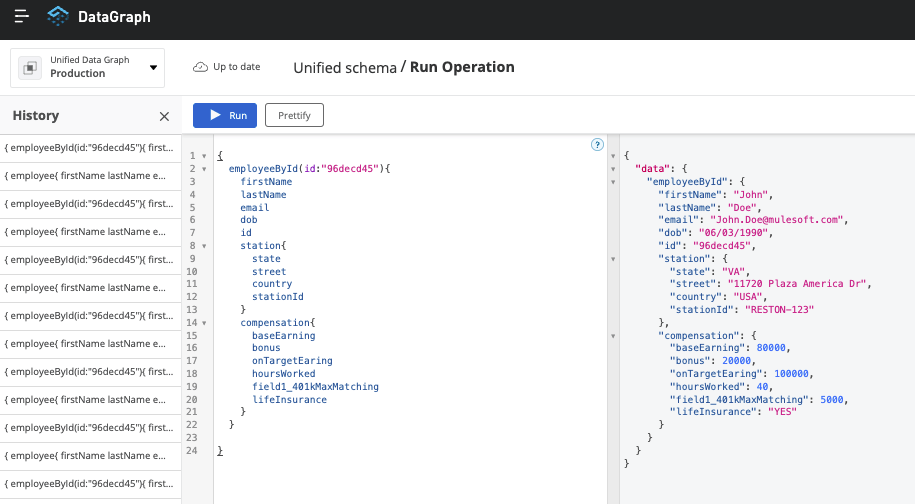
Task: Click the baseEarning field on line 15
Action: 284,336
